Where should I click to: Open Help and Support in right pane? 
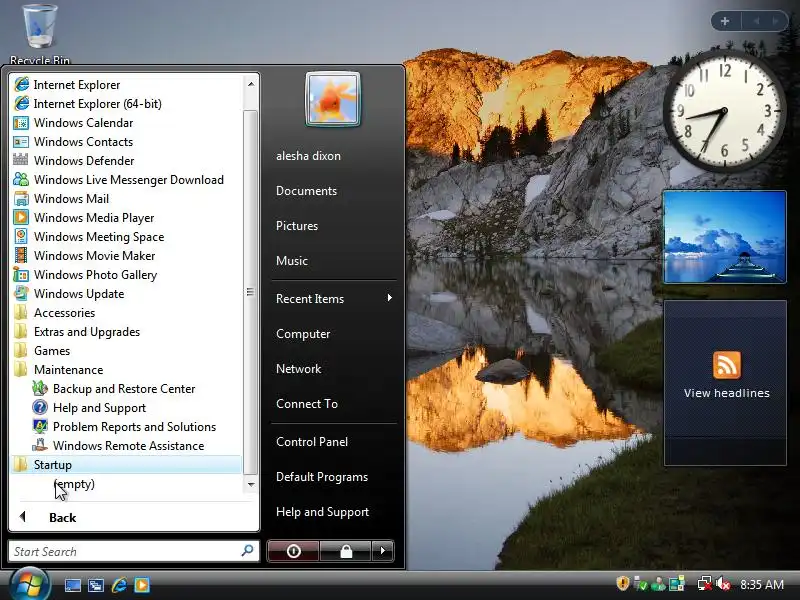point(322,512)
